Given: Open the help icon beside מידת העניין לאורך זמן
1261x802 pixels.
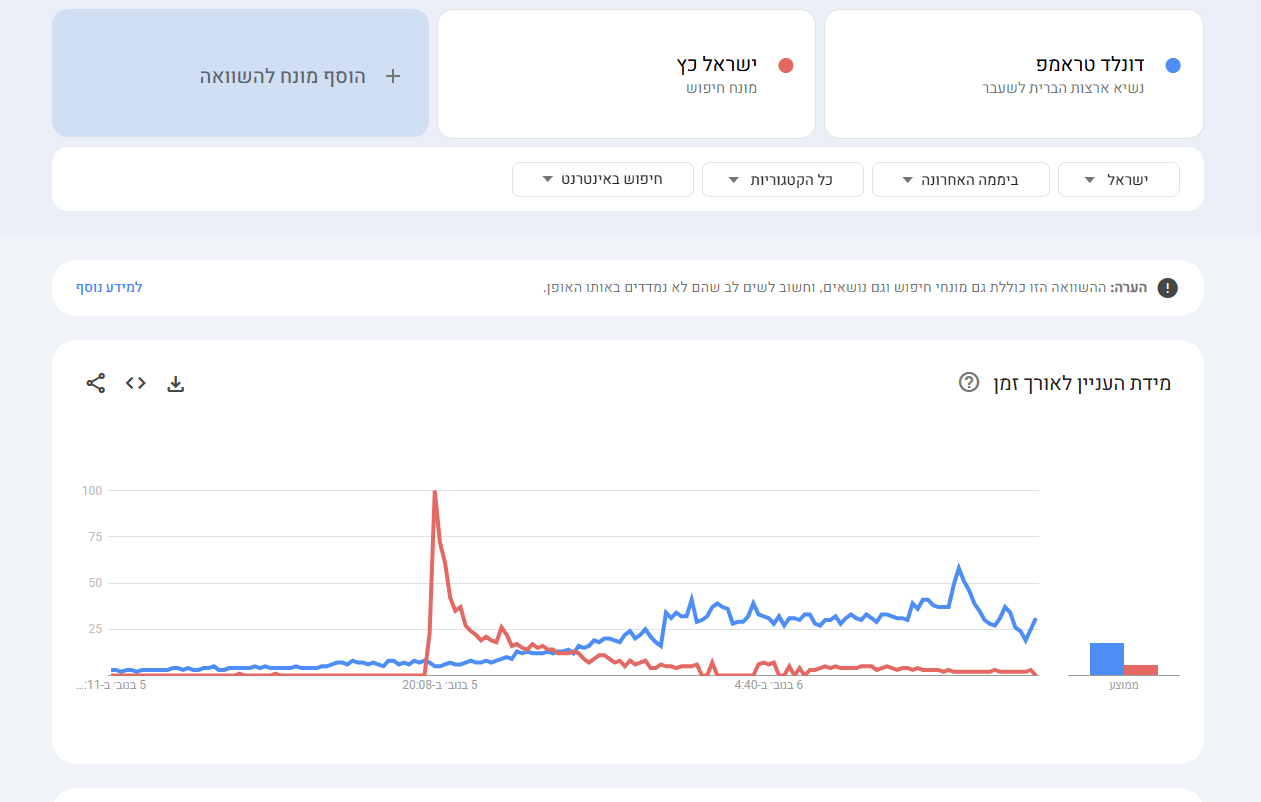Looking at the screenshot, I should (968, 383).
